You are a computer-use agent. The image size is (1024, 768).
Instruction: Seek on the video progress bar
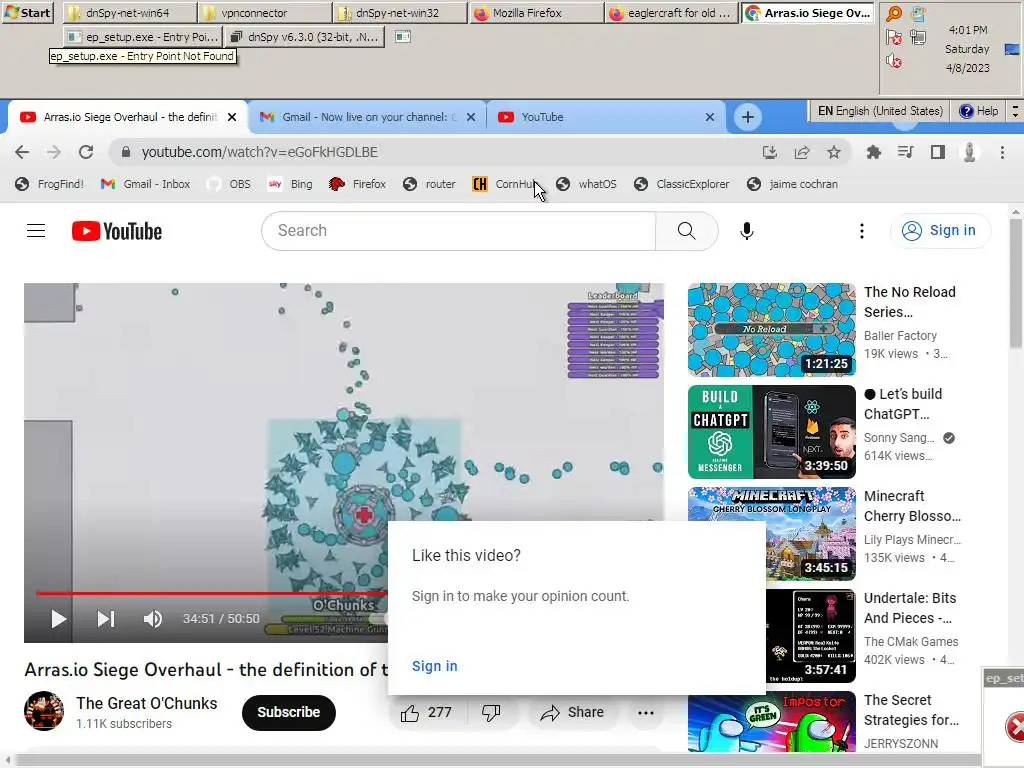pos(212,593)
